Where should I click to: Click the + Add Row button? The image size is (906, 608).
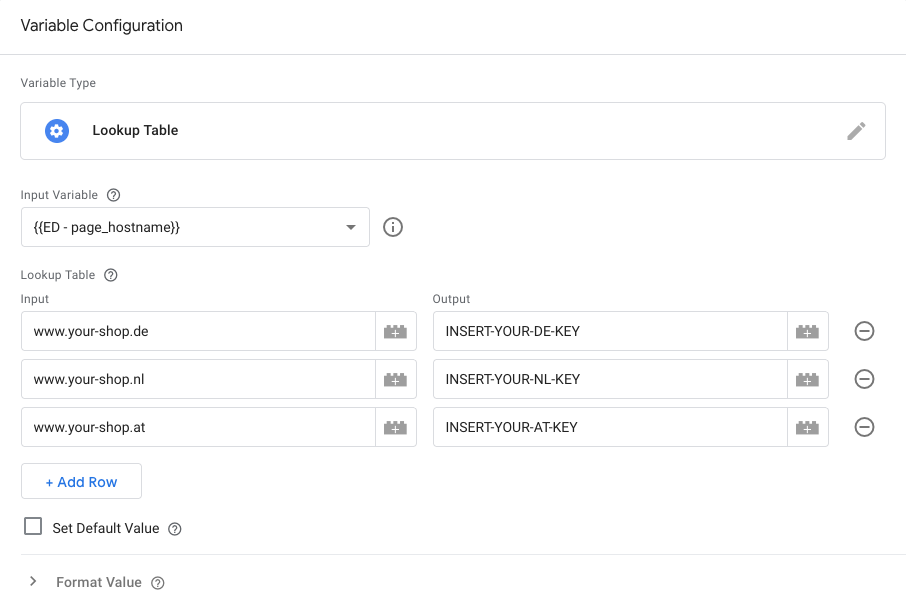coord(81,481)
